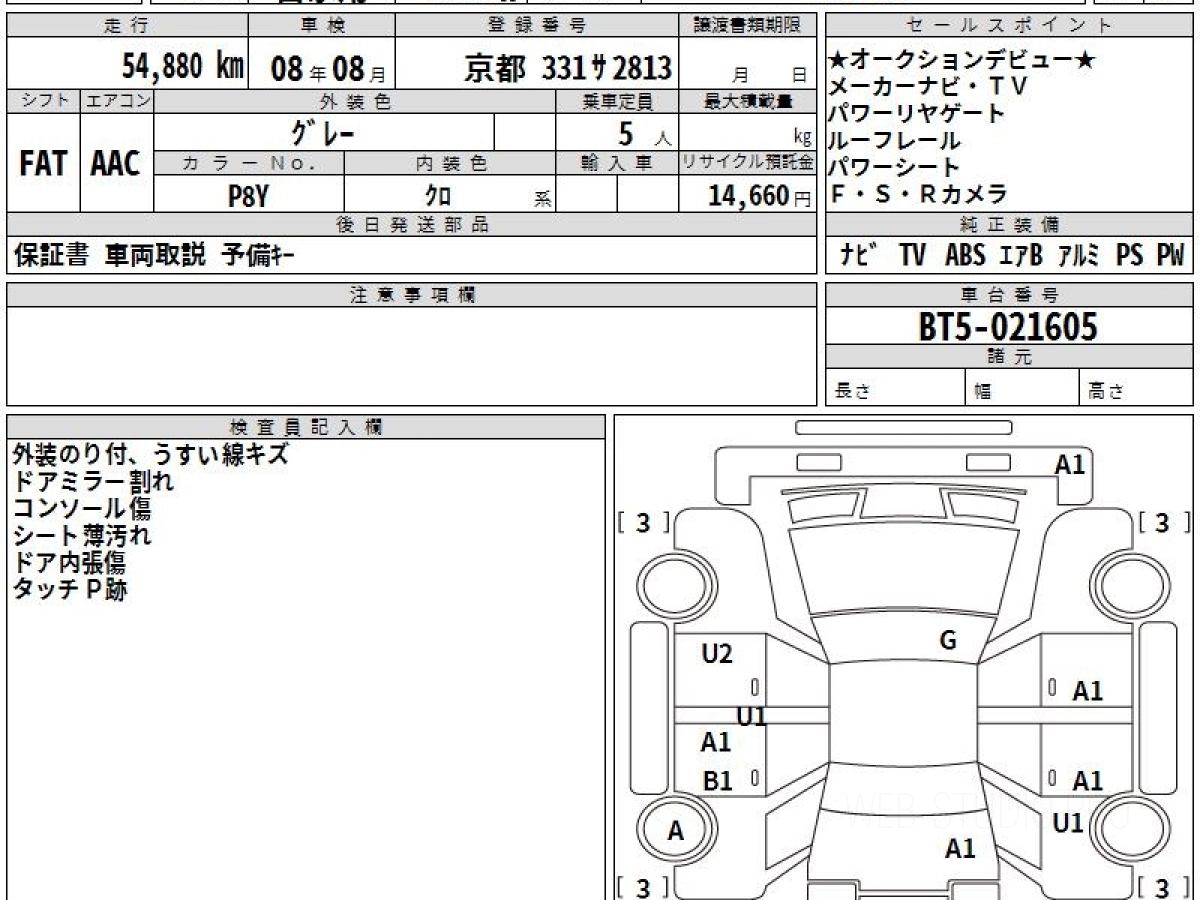Select the ABS equipment entry
The height and width of the screenshot is (900, 1200).
(x=965, y=256)
